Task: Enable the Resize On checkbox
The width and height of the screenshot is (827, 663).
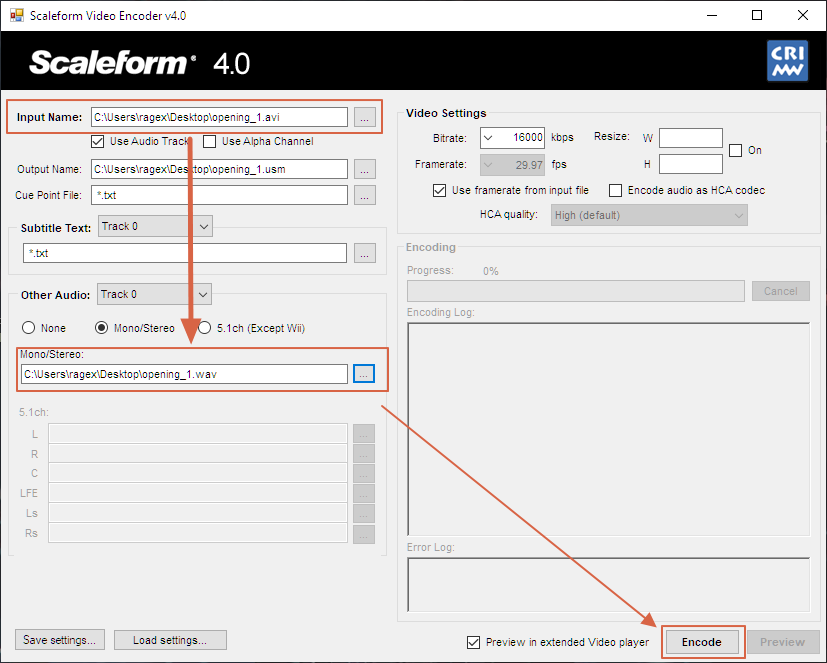Action: (735, 150)
